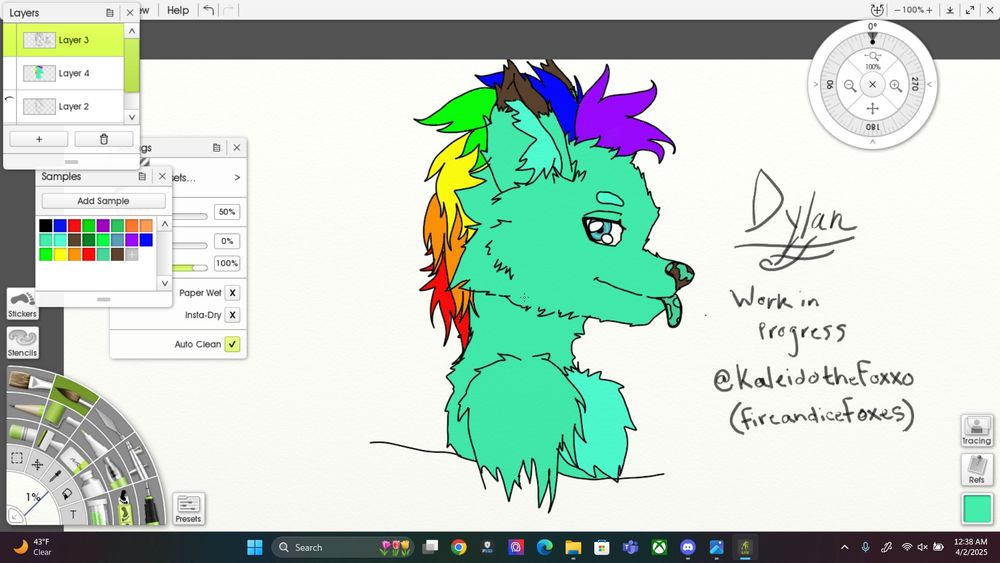
Task: Collapse the tool picker corner arrow
Action: (14, 517)
